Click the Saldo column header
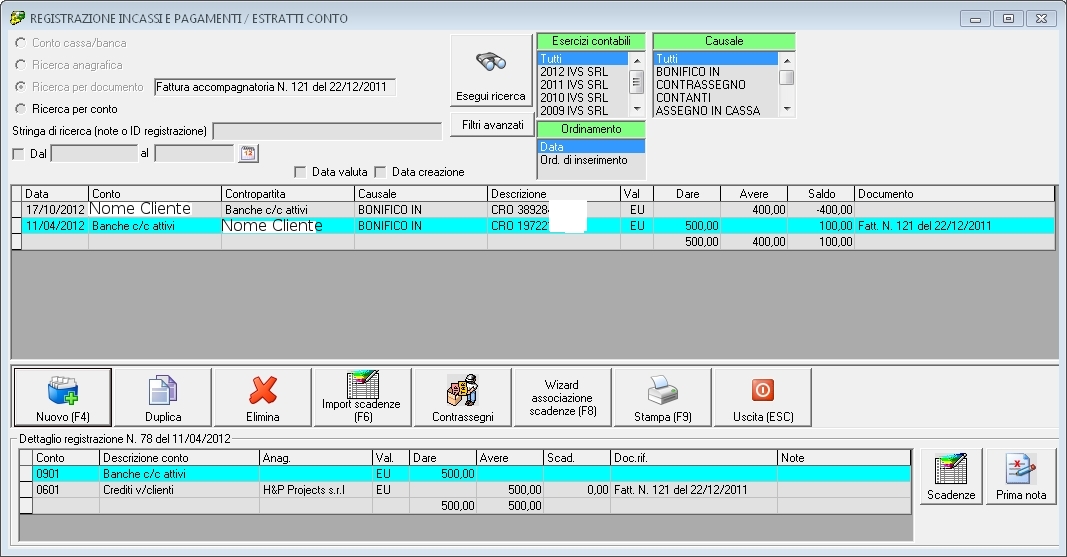This screenshot has height=557, width=1067. point(821,194)
